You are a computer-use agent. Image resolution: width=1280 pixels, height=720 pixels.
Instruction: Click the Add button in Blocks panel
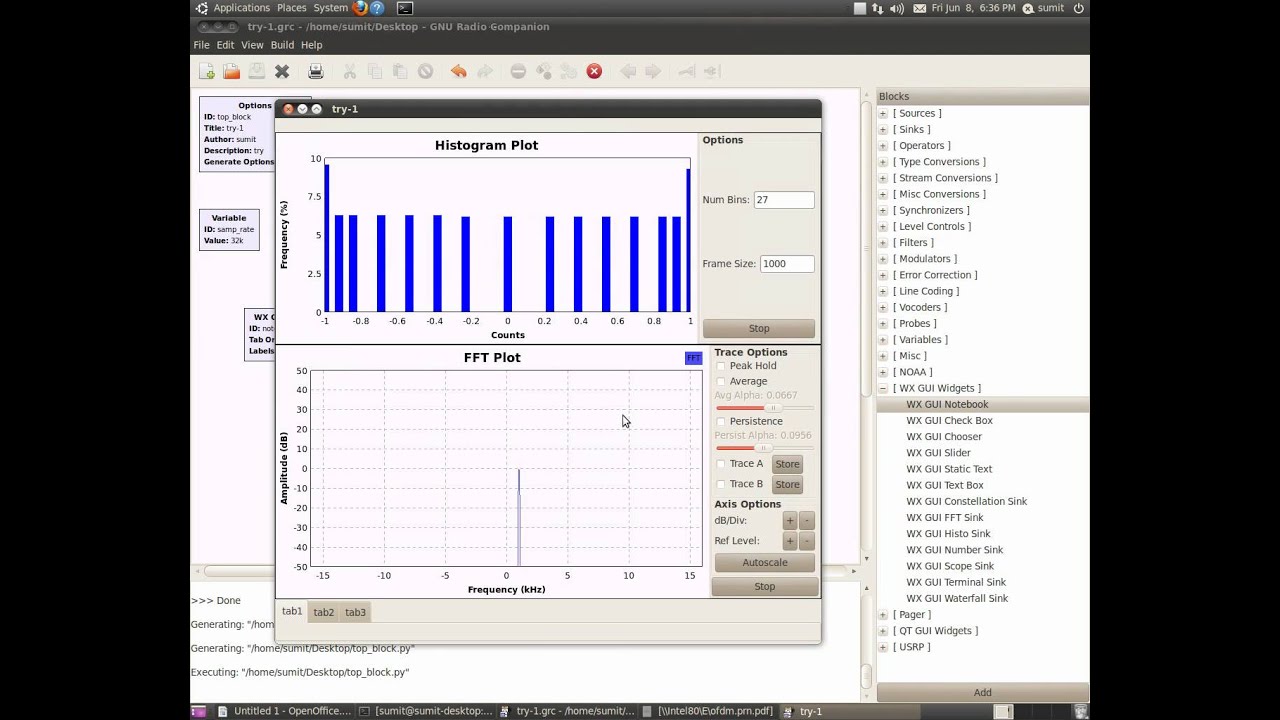click(983, 693)
